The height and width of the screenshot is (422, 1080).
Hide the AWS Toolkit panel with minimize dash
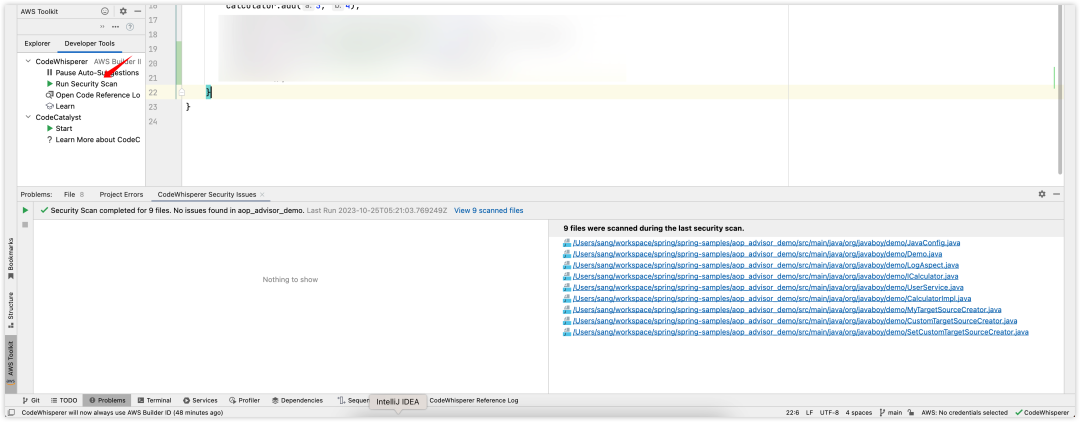[x=138, y=11]
